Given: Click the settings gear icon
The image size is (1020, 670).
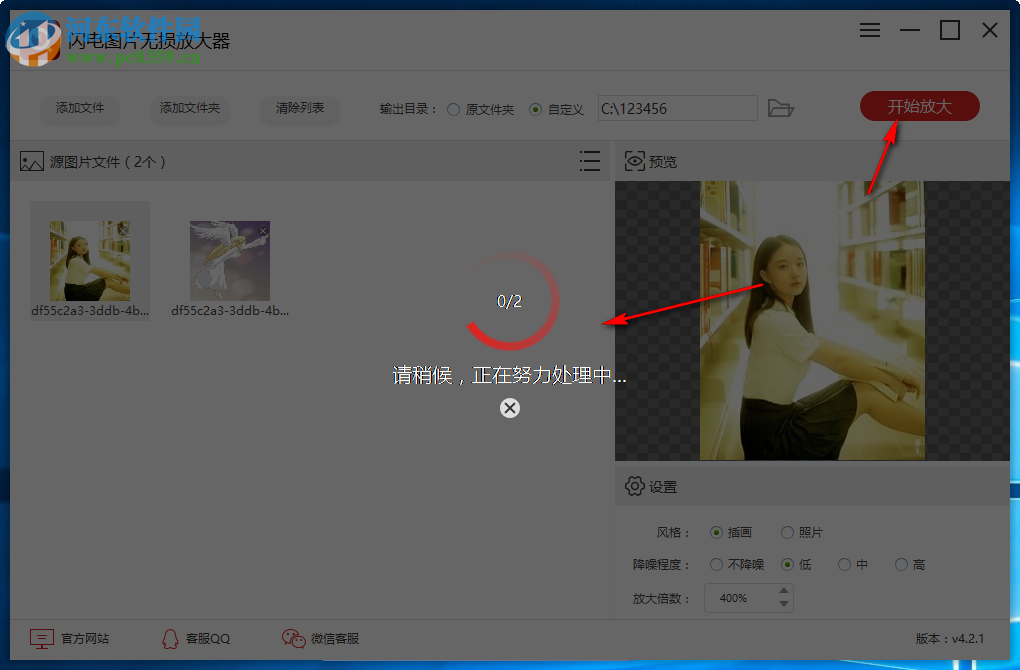Looking at the screenshot, I should pos(634,486).
